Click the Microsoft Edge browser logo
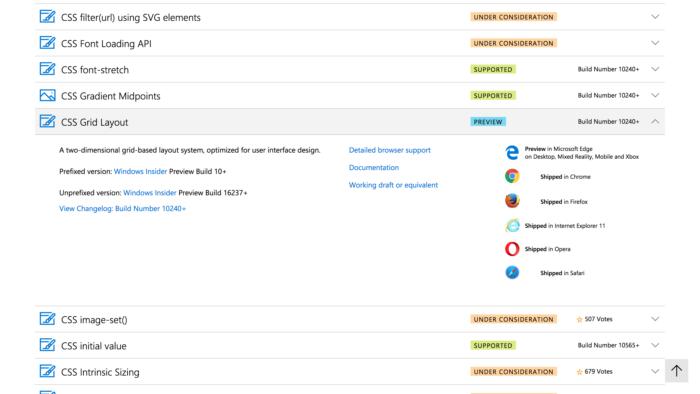 512,153
